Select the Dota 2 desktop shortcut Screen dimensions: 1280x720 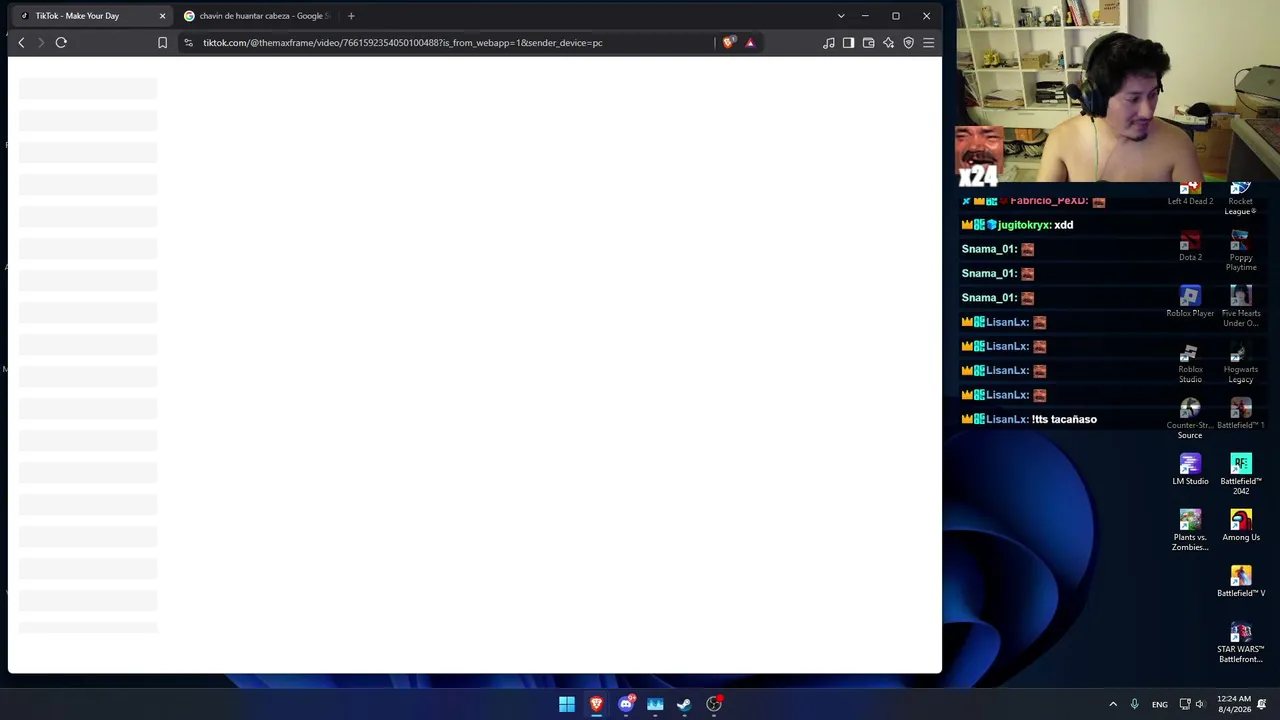point(1190,246)
